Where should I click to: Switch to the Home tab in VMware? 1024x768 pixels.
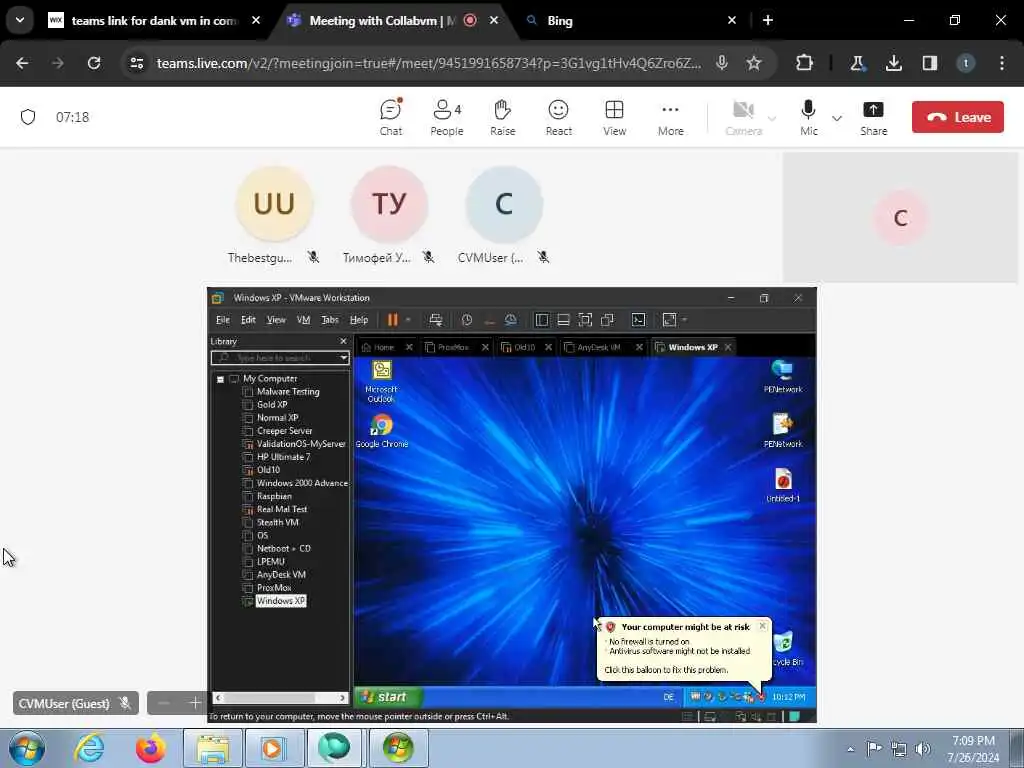click(x=383, y=347)
